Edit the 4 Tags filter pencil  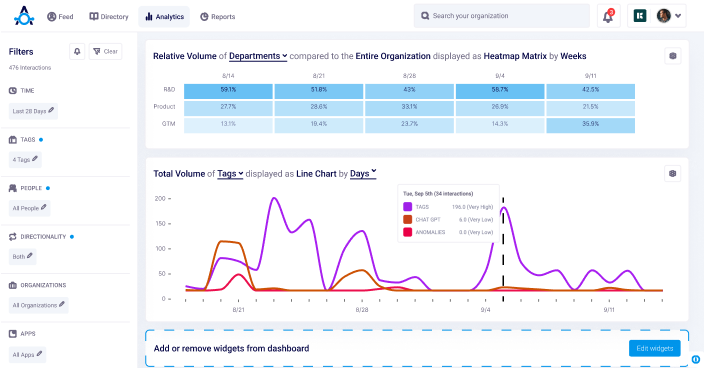[35, 159]
